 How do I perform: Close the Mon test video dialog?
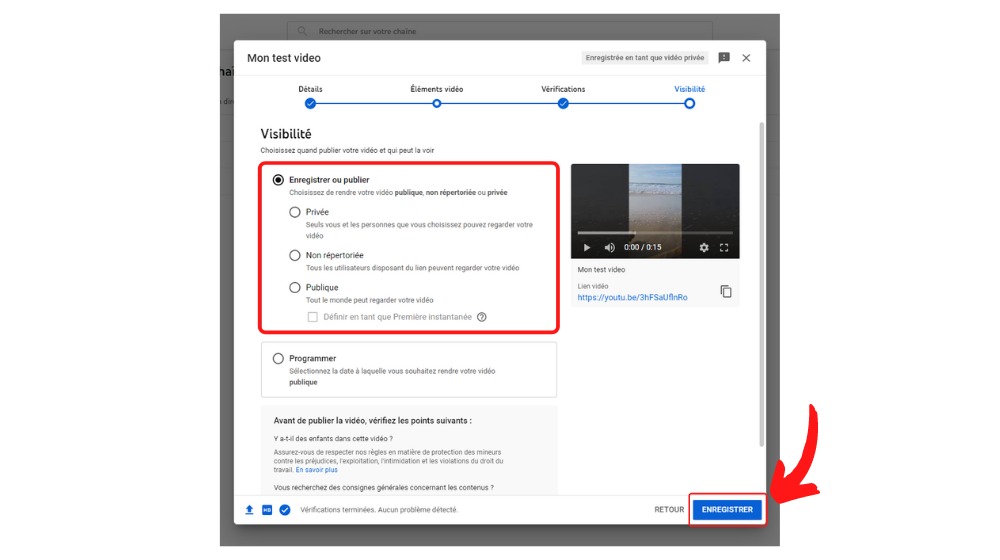pos(746,58)
